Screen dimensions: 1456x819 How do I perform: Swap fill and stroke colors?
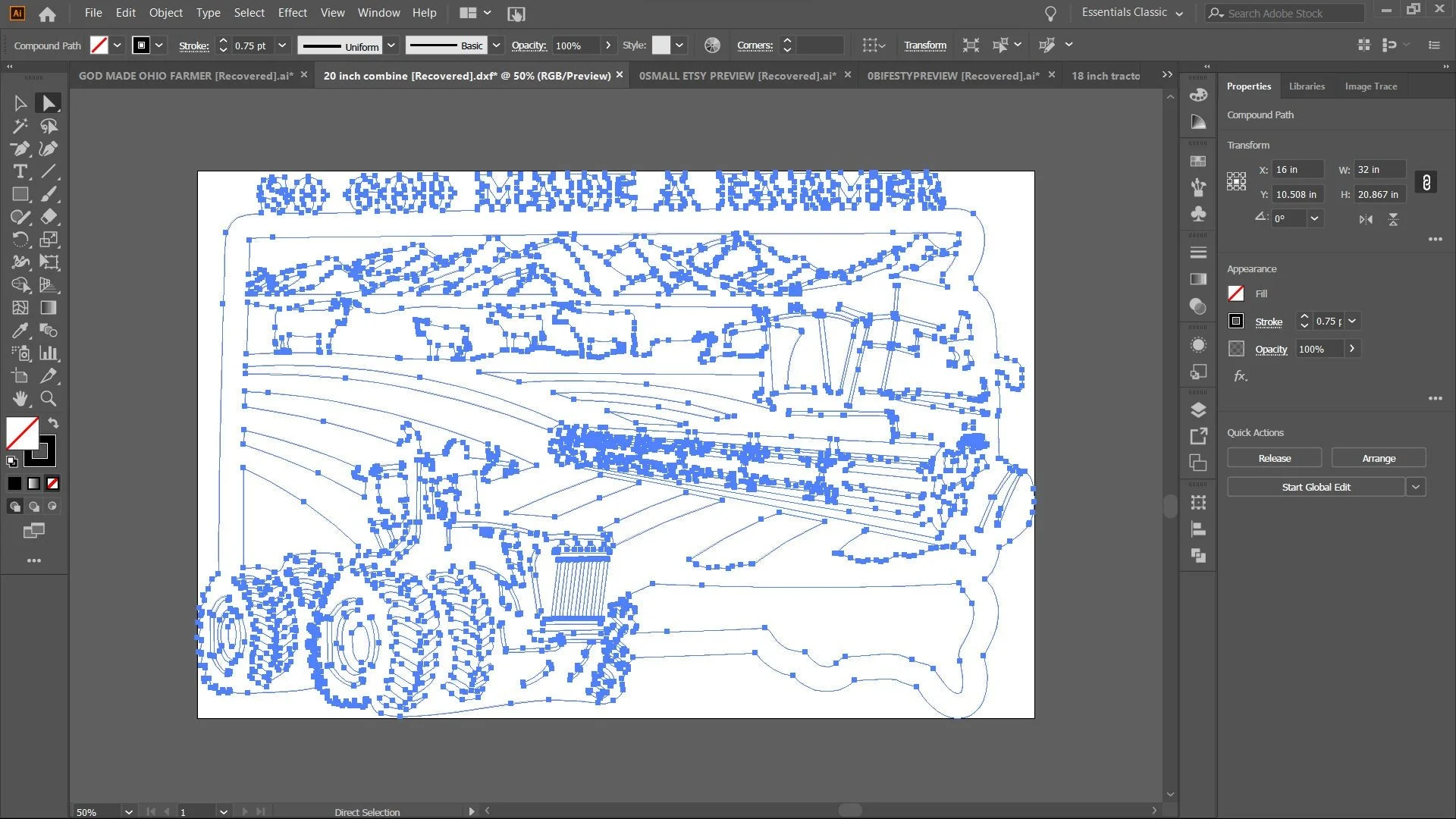pyautogui.click(x=54, y=423)
